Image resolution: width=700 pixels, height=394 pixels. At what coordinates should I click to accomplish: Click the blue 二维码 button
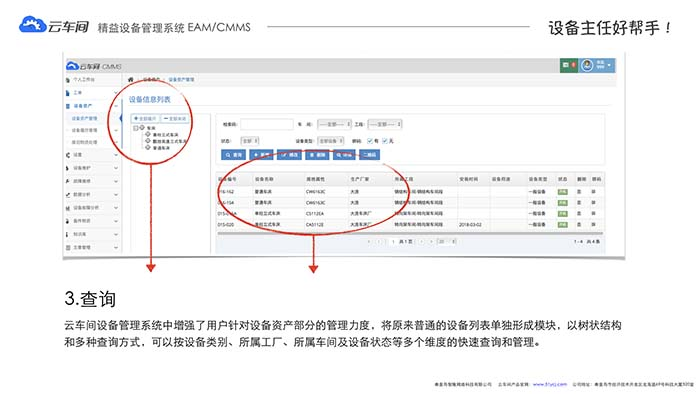click(369, 155)
